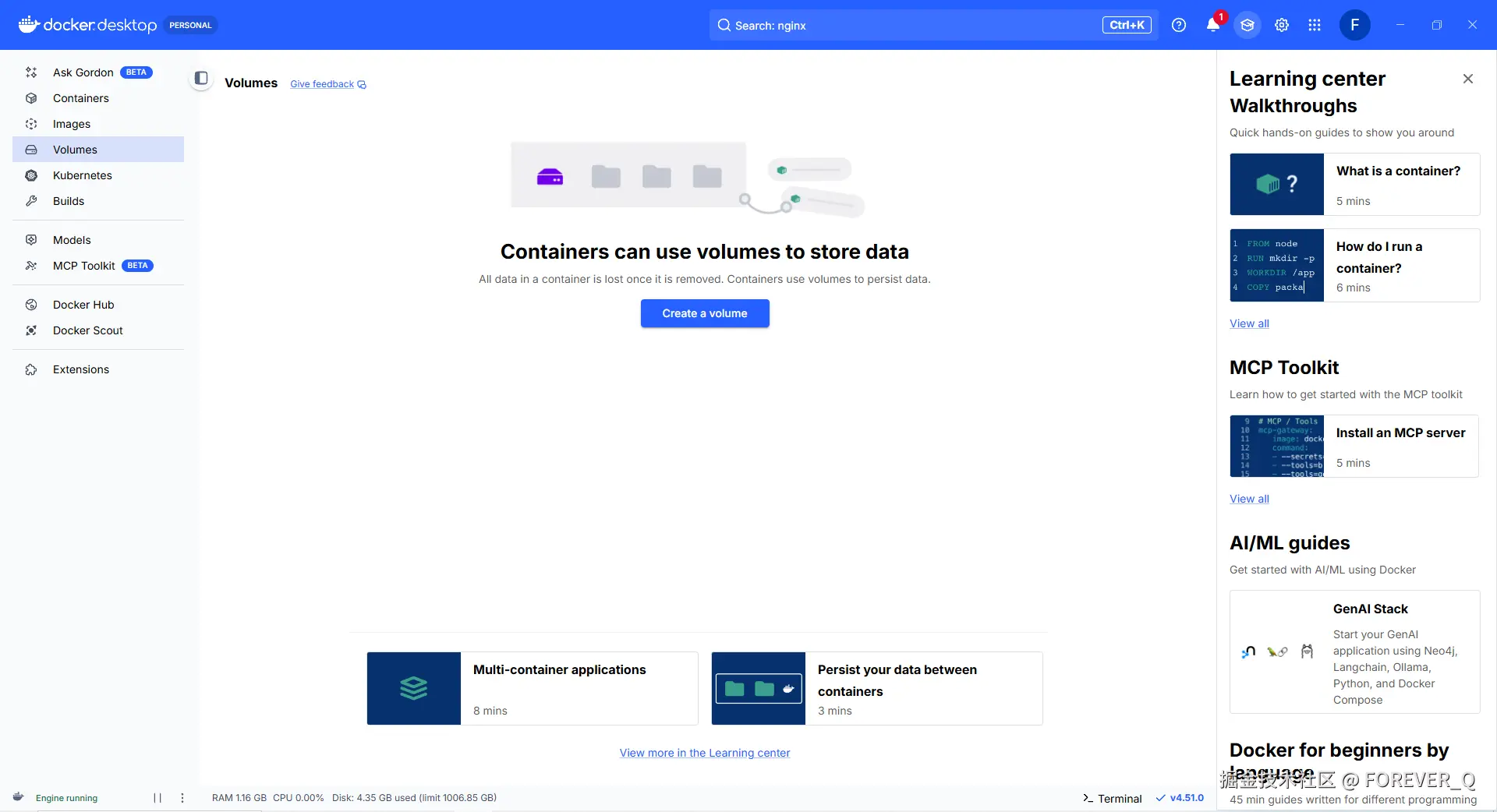Toggle the sidebar collapse panel icon
This screenshot has width=1497, height=812.
pyautogui.click(x=201, y=78)
